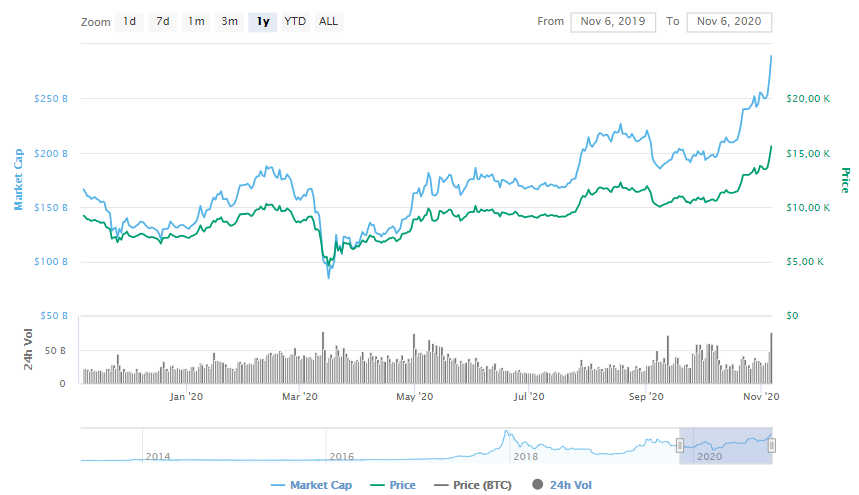This screenshot has width=859, height=495.
Task: Click the 2014 label in navigator
Action: 158,456
